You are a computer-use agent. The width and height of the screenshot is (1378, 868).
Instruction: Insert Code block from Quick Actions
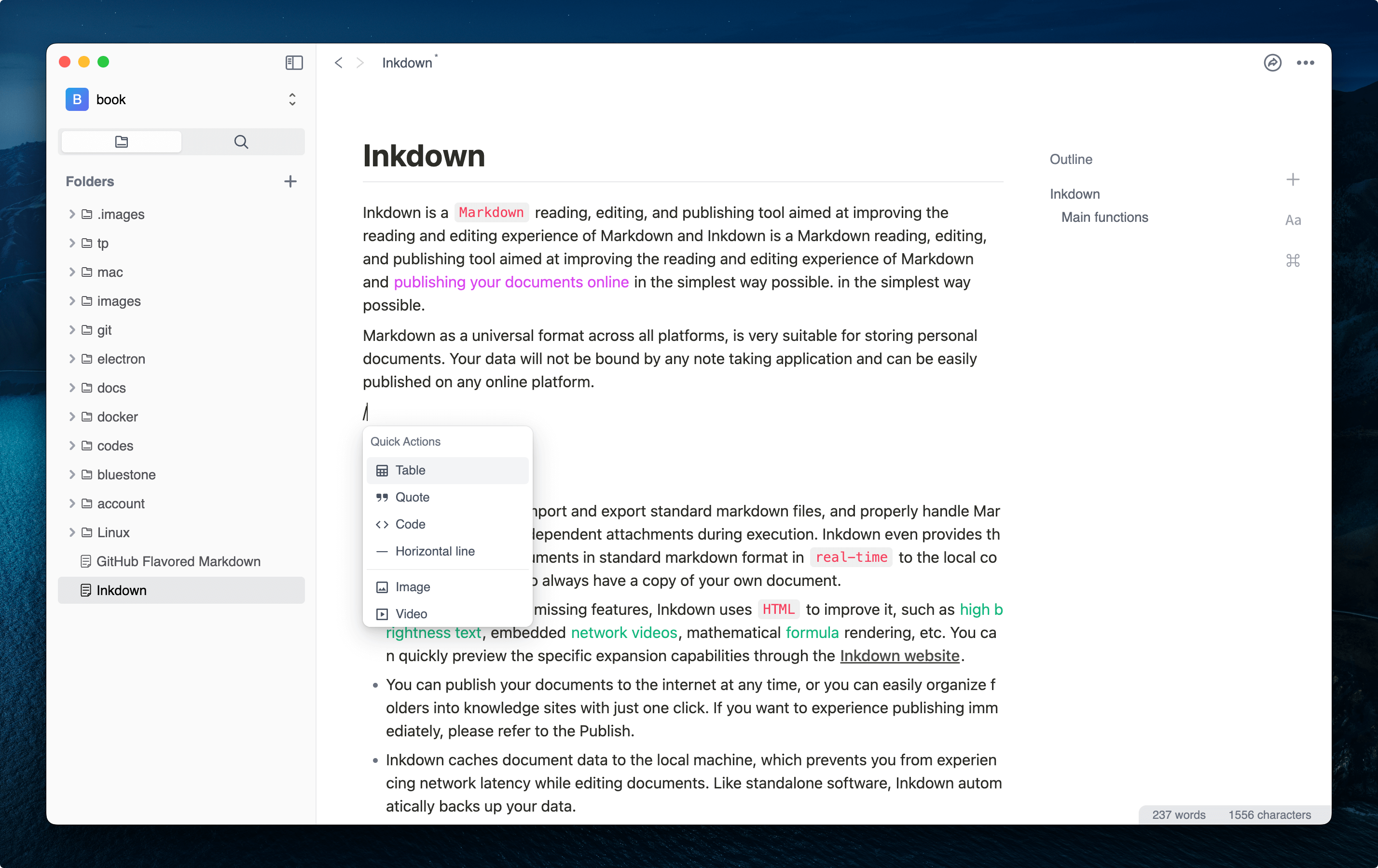410,524
